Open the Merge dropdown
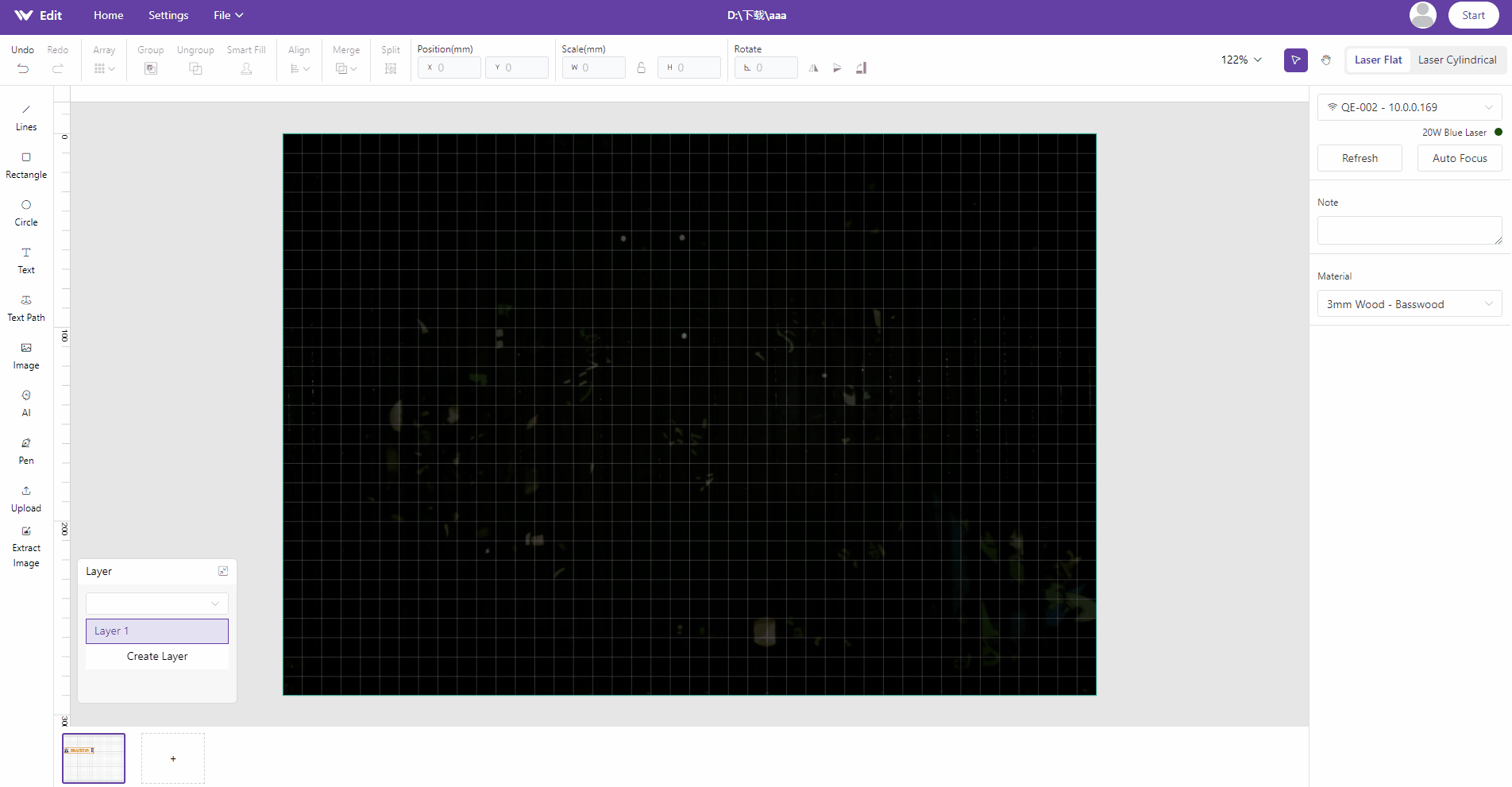The width and height of the screenshot is (1512, 787). (346, 60)
